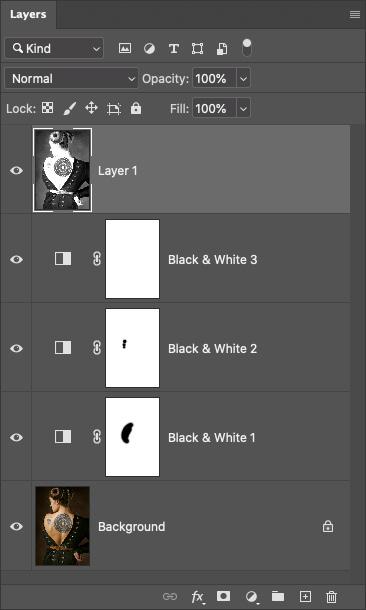This screenshot has width=366, height=610.
Task: Lock transparent pixels icon
Action: click(x=47, y=108)
